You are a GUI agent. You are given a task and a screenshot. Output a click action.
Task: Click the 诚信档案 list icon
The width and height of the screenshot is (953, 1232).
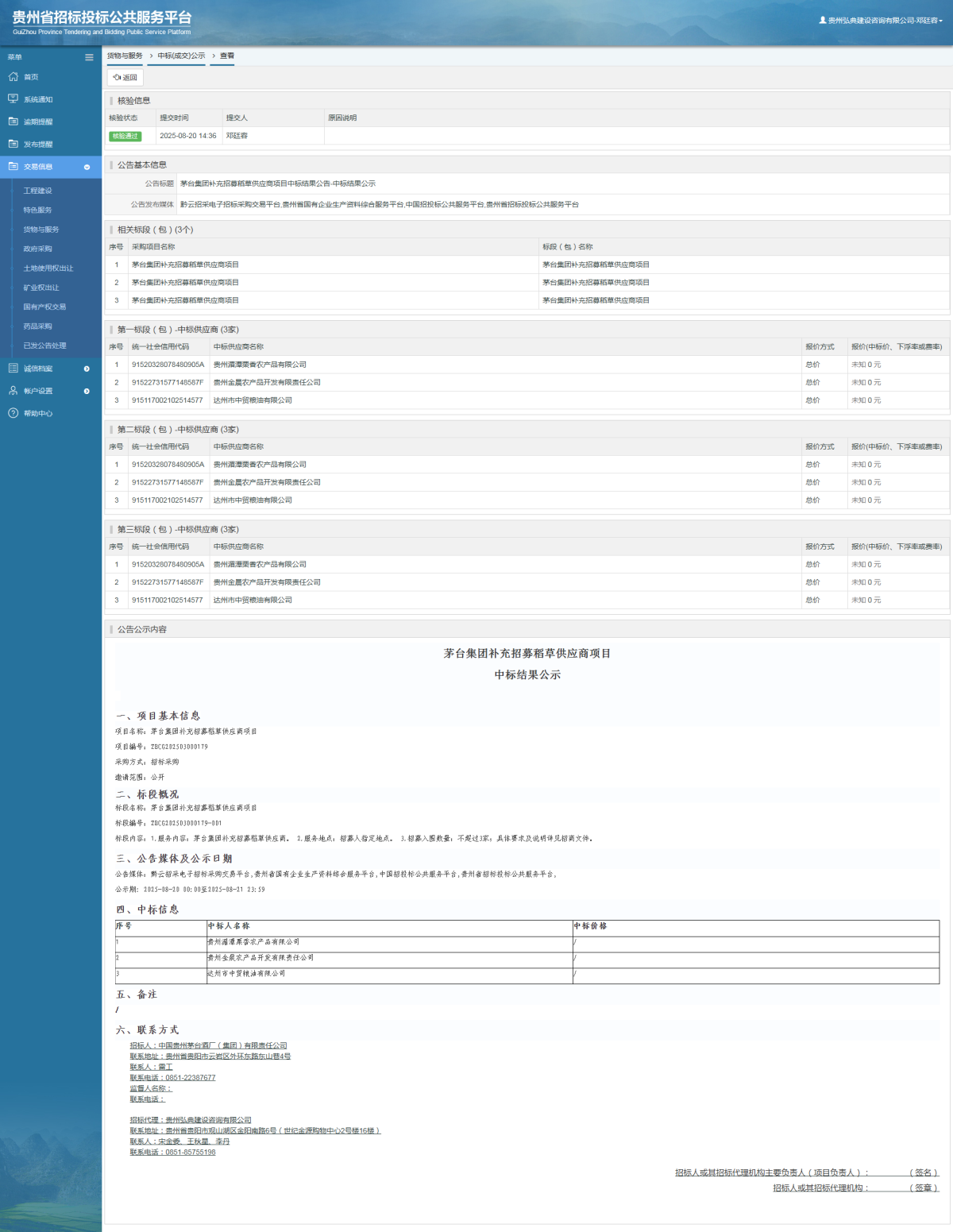(13, 369)
